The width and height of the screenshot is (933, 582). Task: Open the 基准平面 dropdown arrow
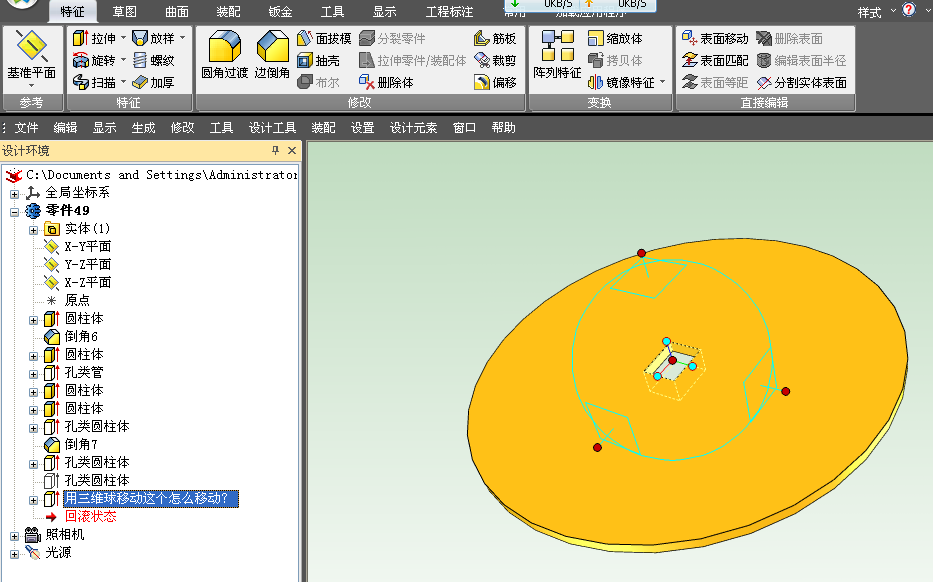point(32,86)
